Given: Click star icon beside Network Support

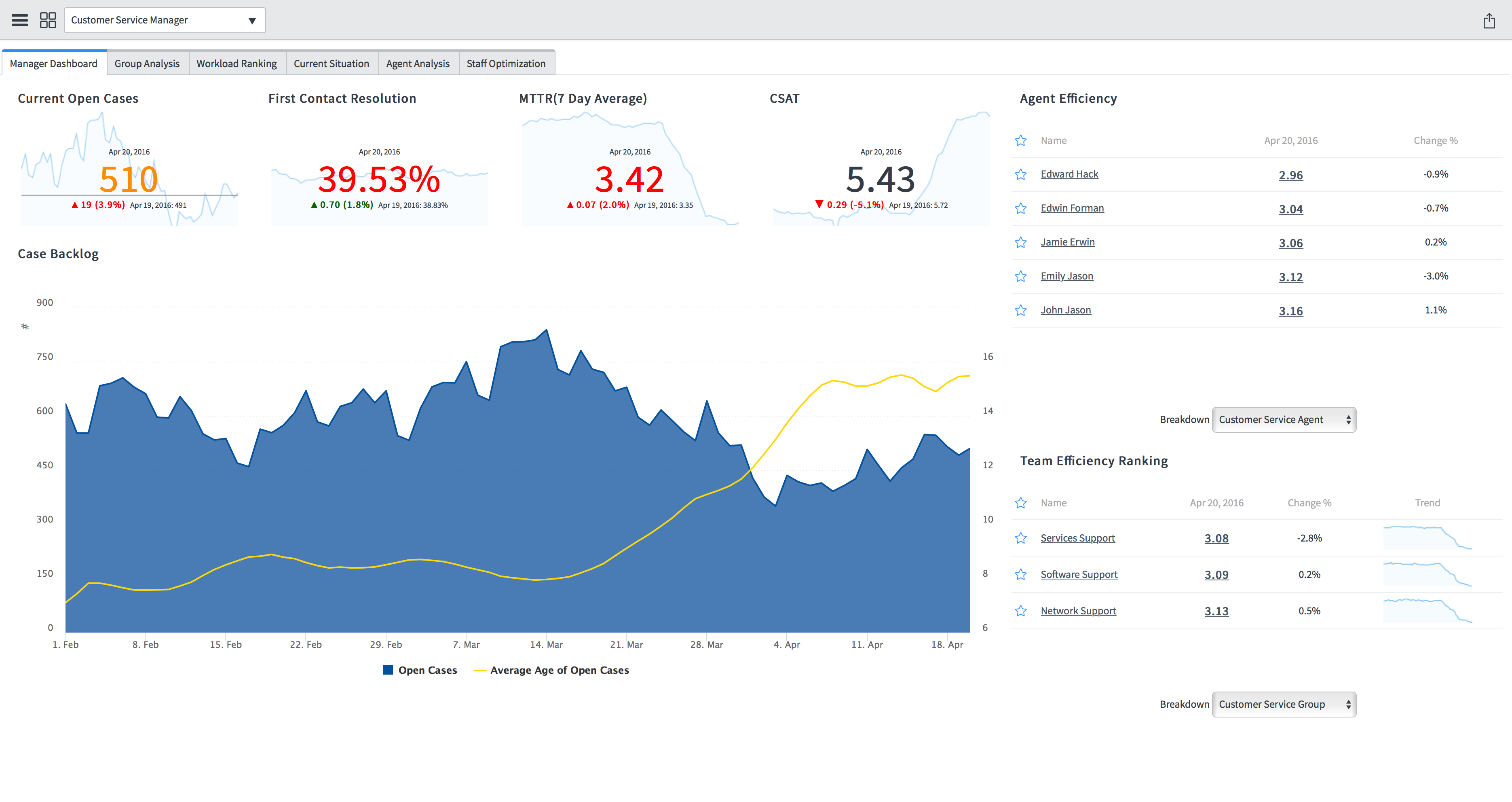Looking at the screenshot, I should click(1021, 611).
